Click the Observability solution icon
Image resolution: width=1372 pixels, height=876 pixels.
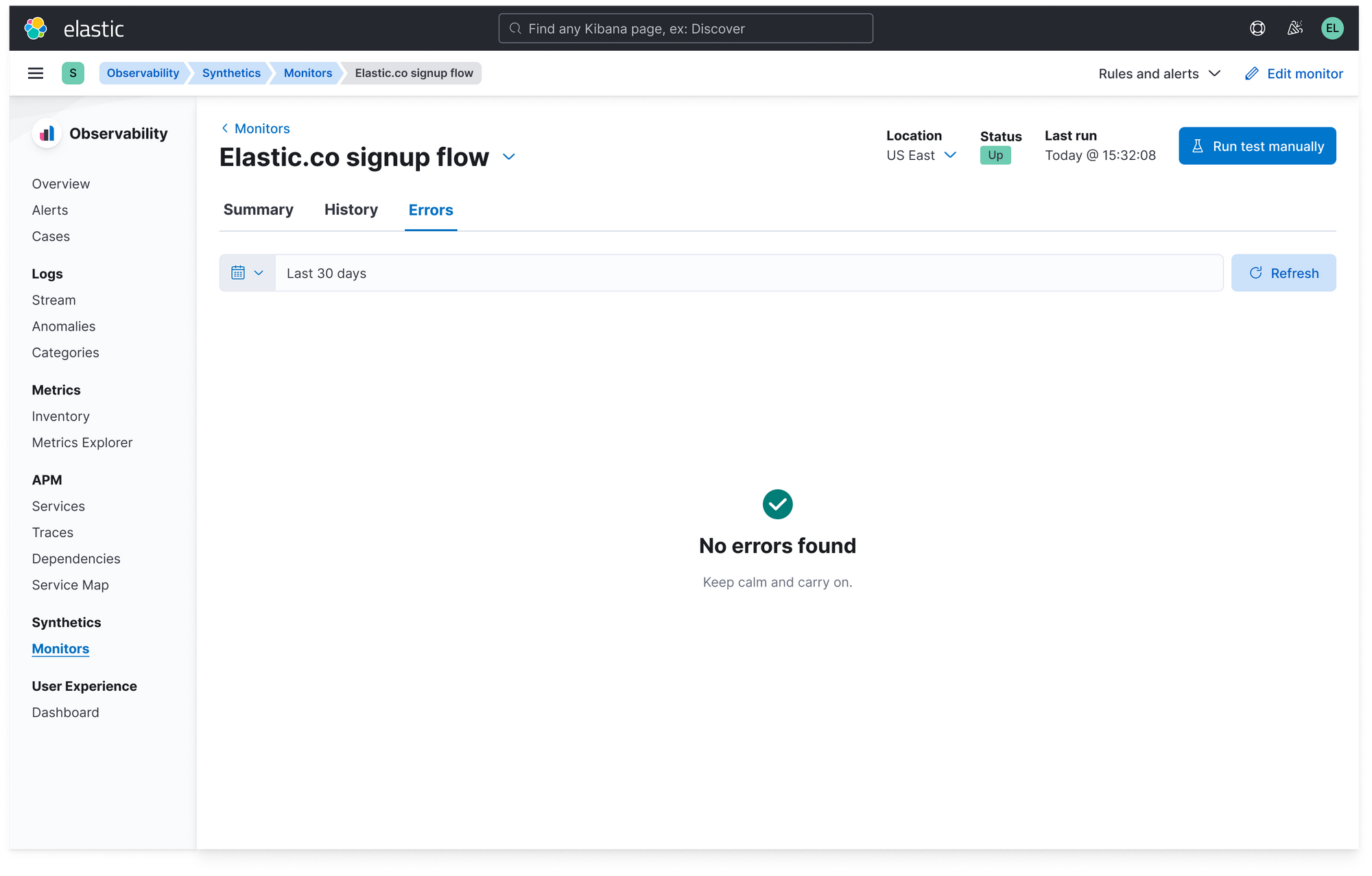pyautogui.click(x=46, y=133)
